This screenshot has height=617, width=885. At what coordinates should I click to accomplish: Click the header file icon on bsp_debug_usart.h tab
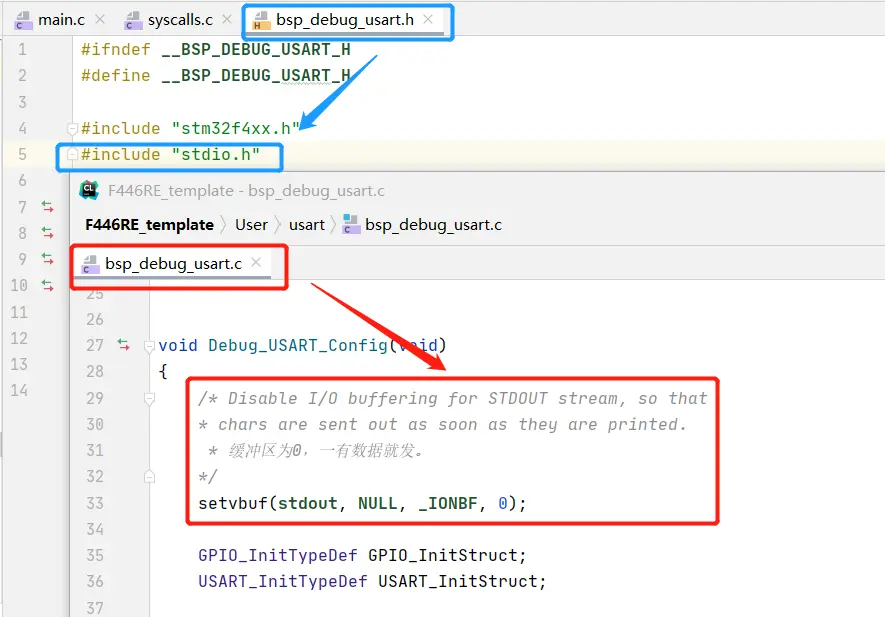261,21
